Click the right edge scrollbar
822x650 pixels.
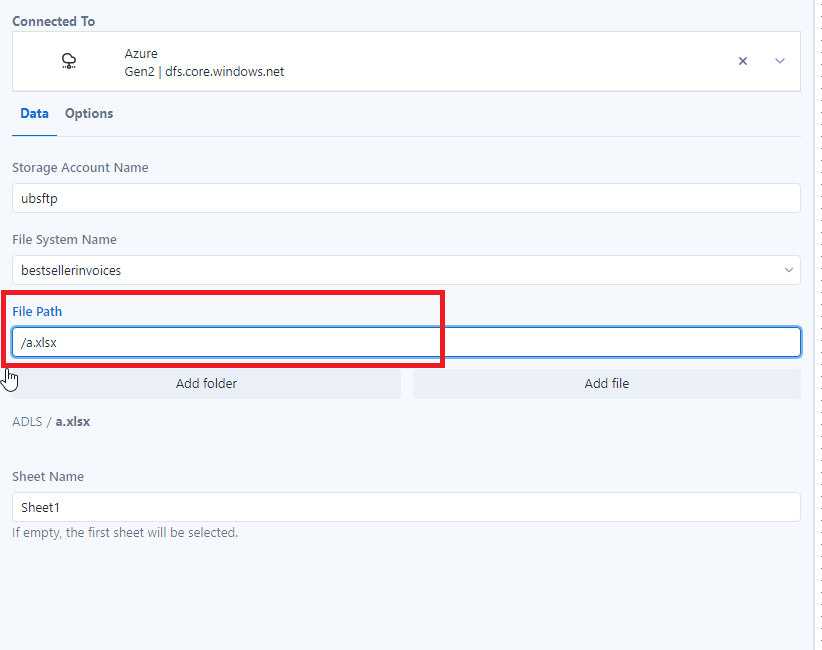[x=817, y=325]
